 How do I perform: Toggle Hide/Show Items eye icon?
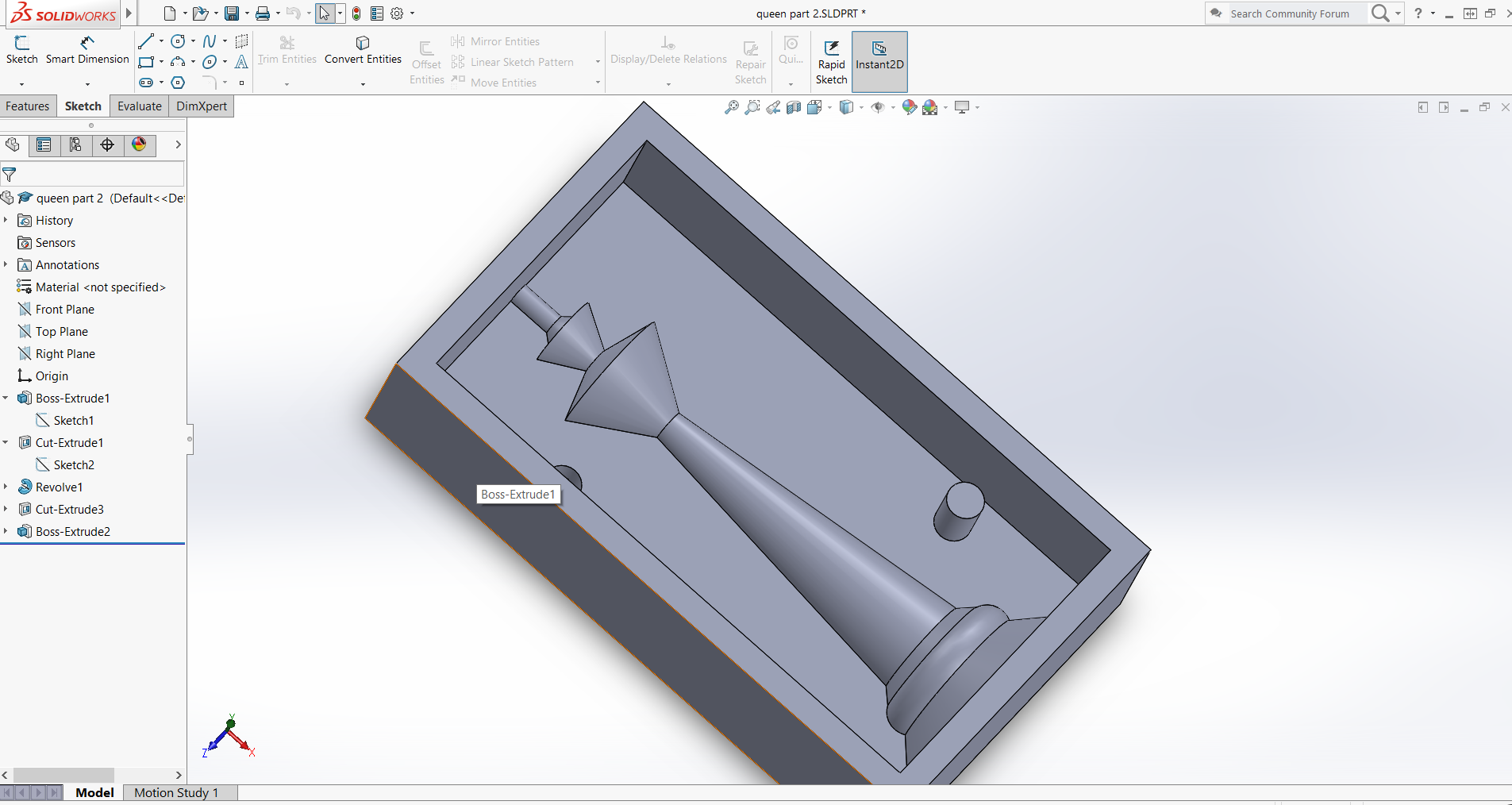878,107
